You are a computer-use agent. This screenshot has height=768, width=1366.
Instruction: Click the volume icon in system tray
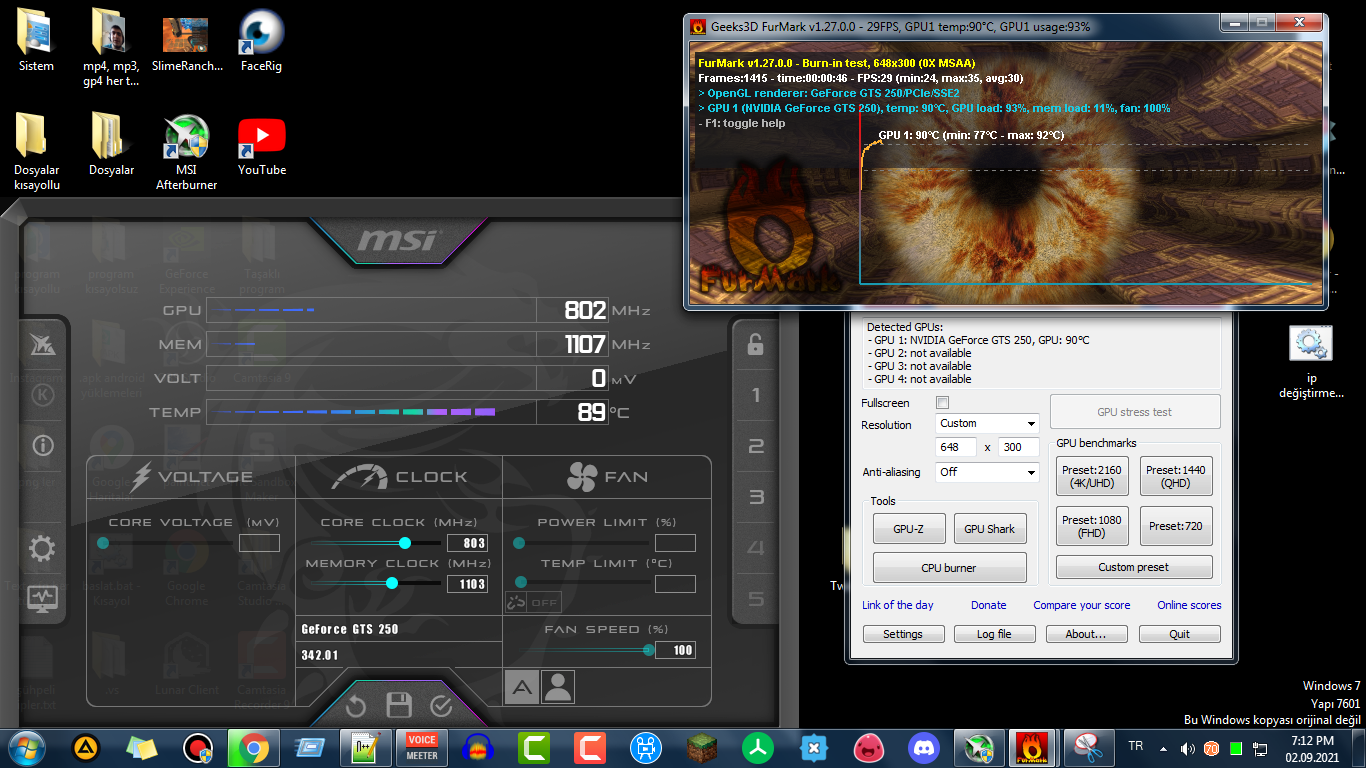1187,748
